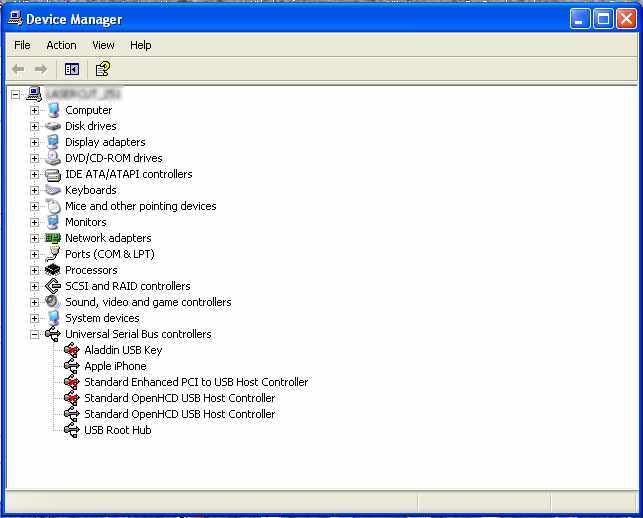Open the File menu
The image size is (643, 518).
pyautogui.click(x=22, y=45)
